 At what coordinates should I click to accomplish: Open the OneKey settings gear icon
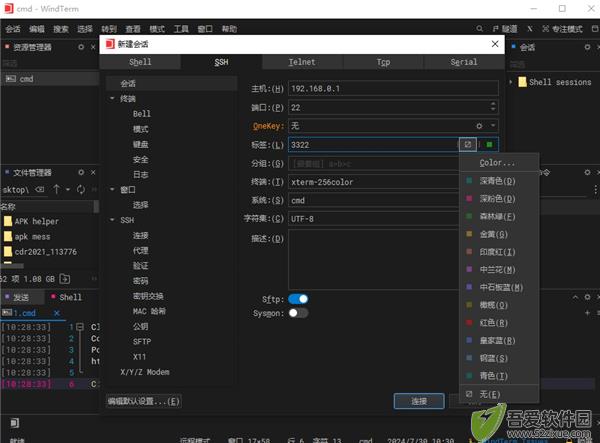479,126
